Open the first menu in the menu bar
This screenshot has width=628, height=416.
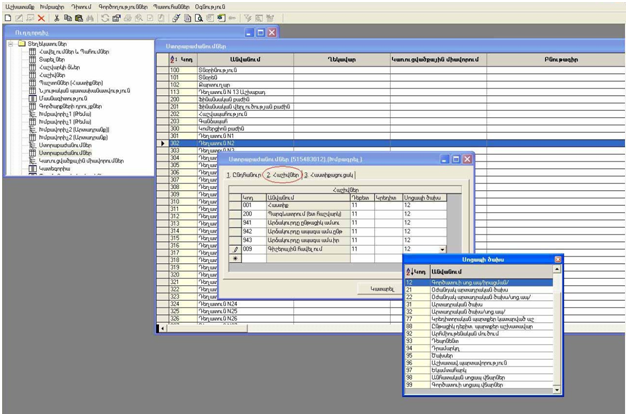point(19,5)
